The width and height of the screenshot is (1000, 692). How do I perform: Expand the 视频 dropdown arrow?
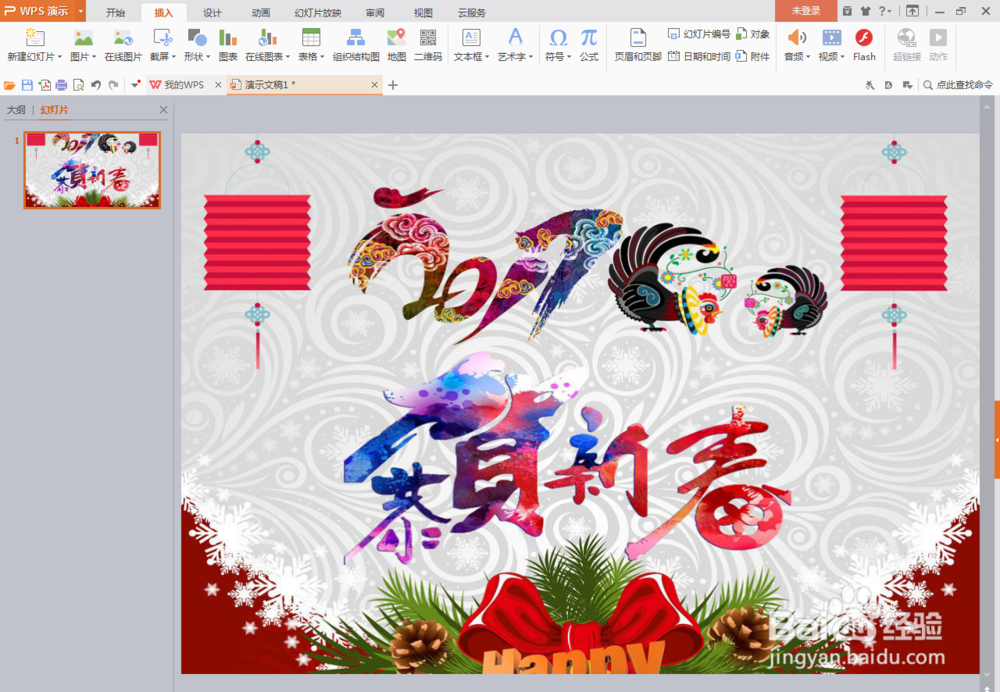point(842,57)
